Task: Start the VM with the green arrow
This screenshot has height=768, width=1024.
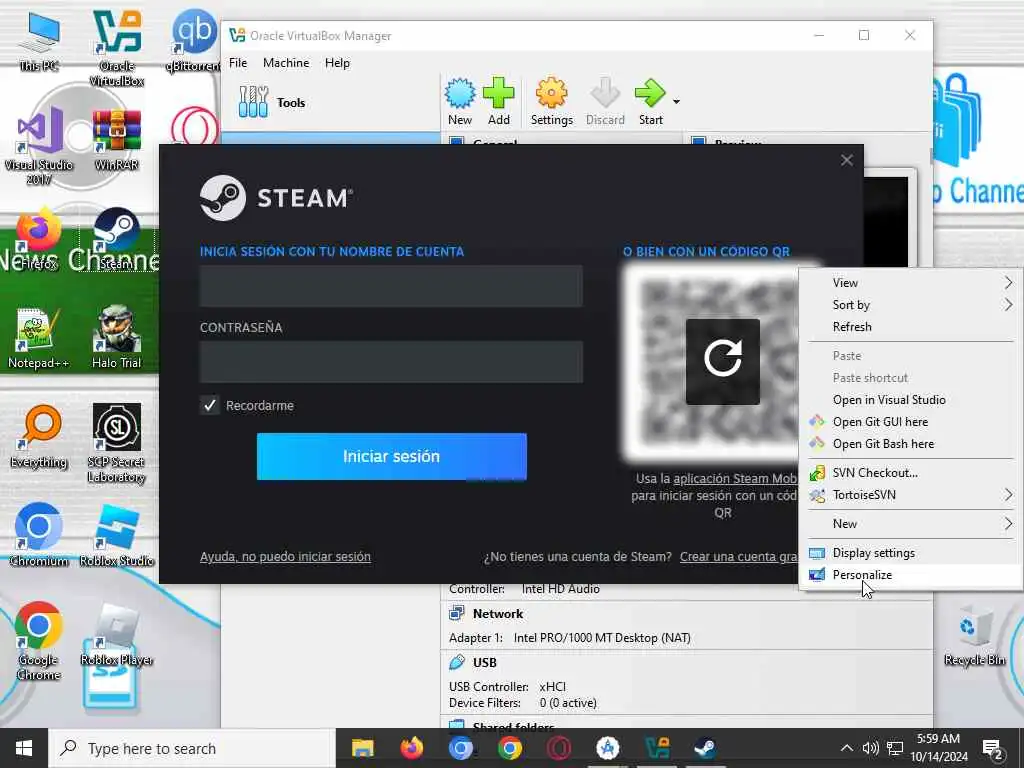Action: tap(650, 101)
